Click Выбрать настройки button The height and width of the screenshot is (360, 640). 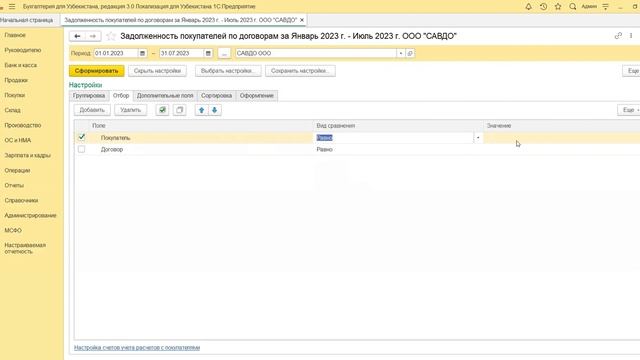[x=228, y=71]
